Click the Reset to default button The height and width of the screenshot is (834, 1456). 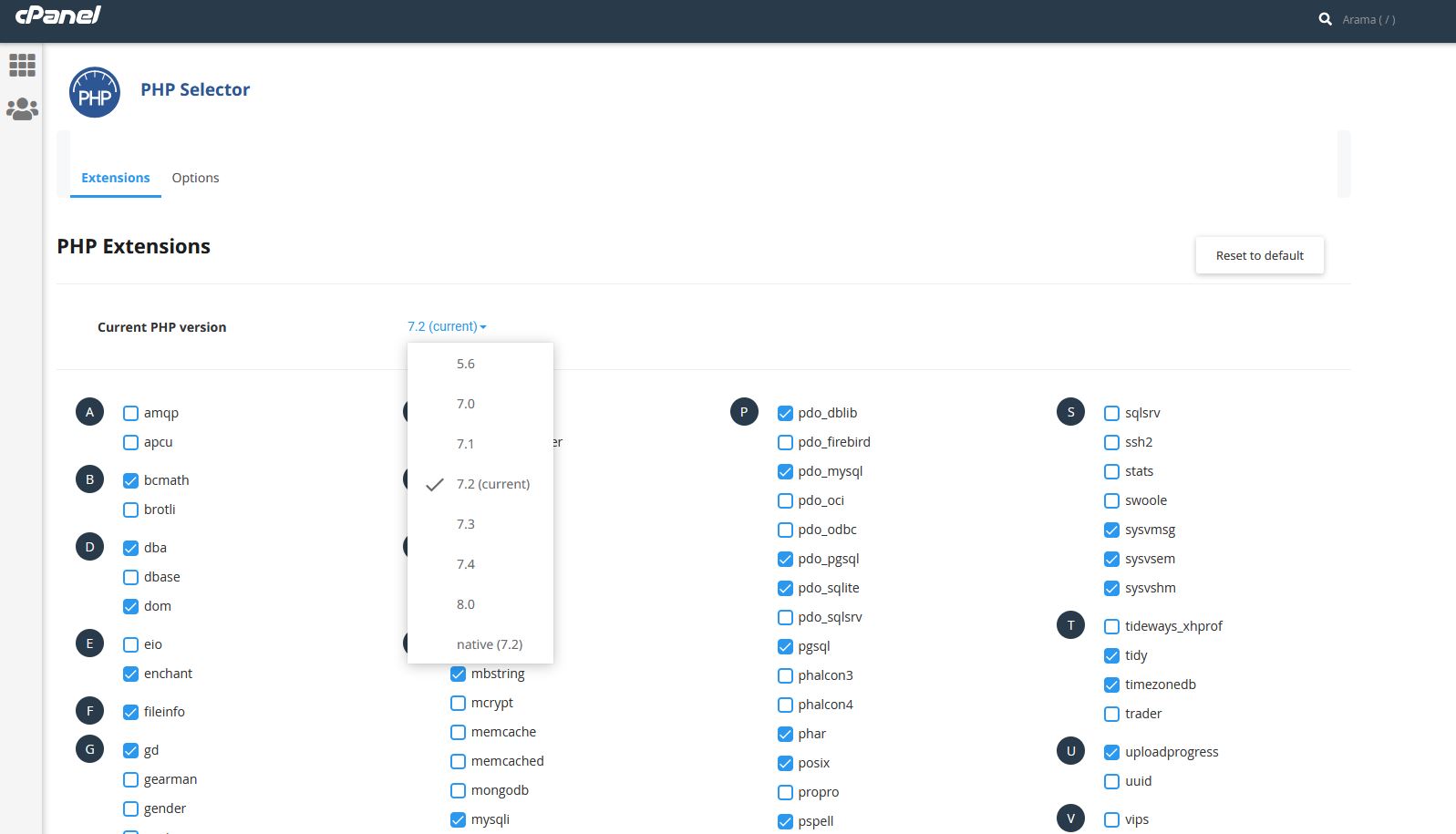pyautogui.click(x=1260, y=255)
